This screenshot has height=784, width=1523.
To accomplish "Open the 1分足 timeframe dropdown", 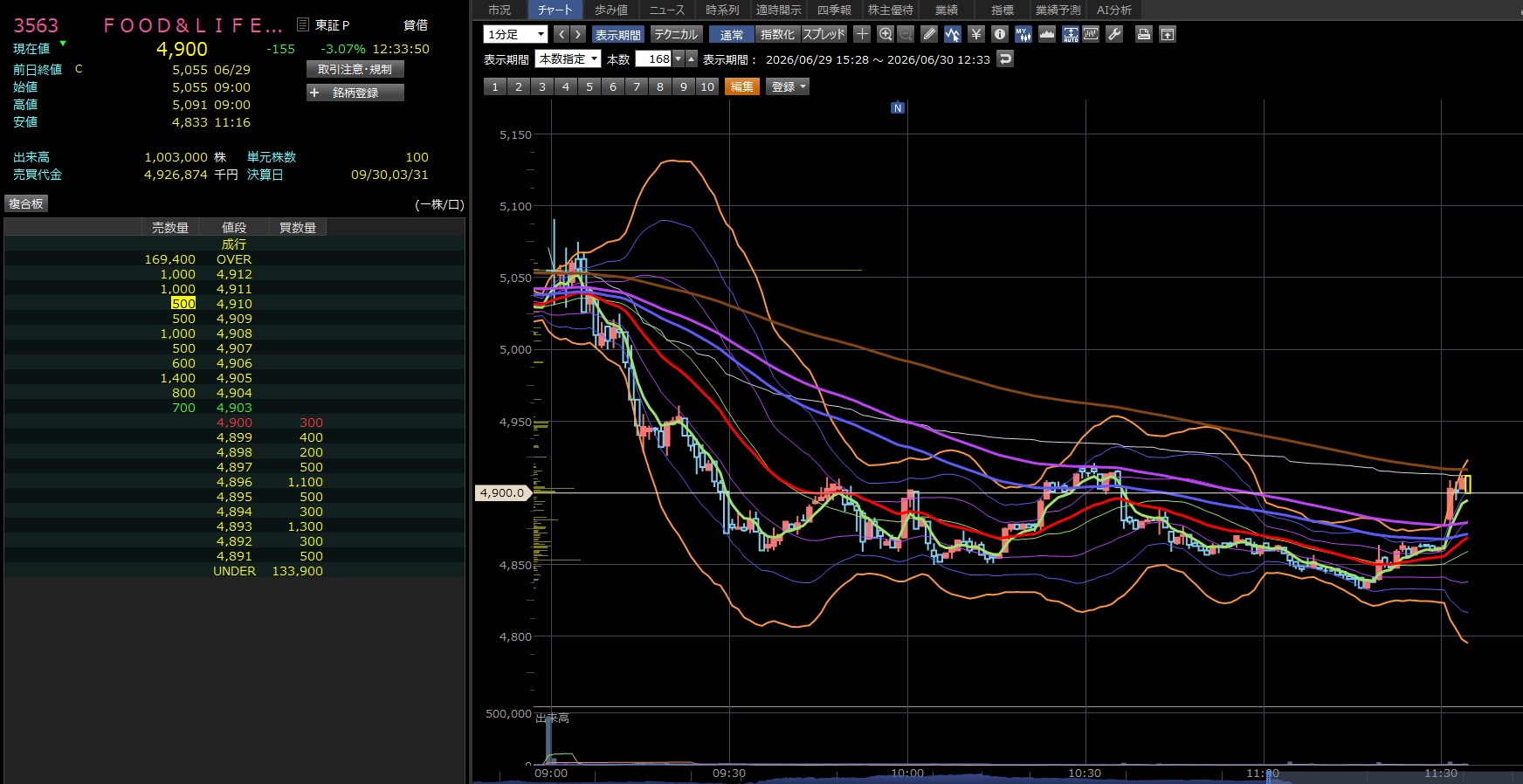I will click(515, 34).
